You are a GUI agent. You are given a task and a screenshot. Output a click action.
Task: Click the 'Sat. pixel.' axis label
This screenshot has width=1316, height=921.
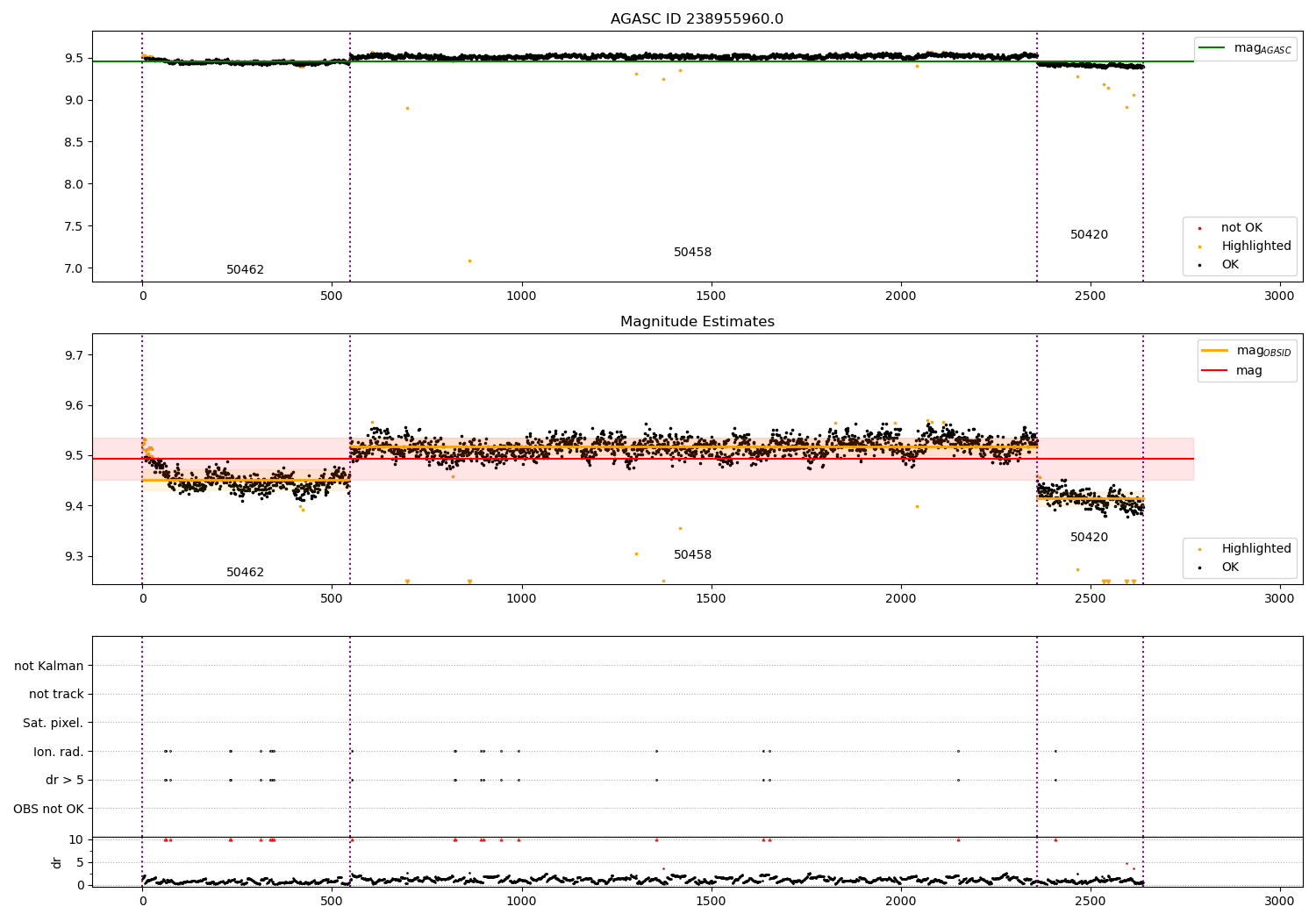pos(54,724)
